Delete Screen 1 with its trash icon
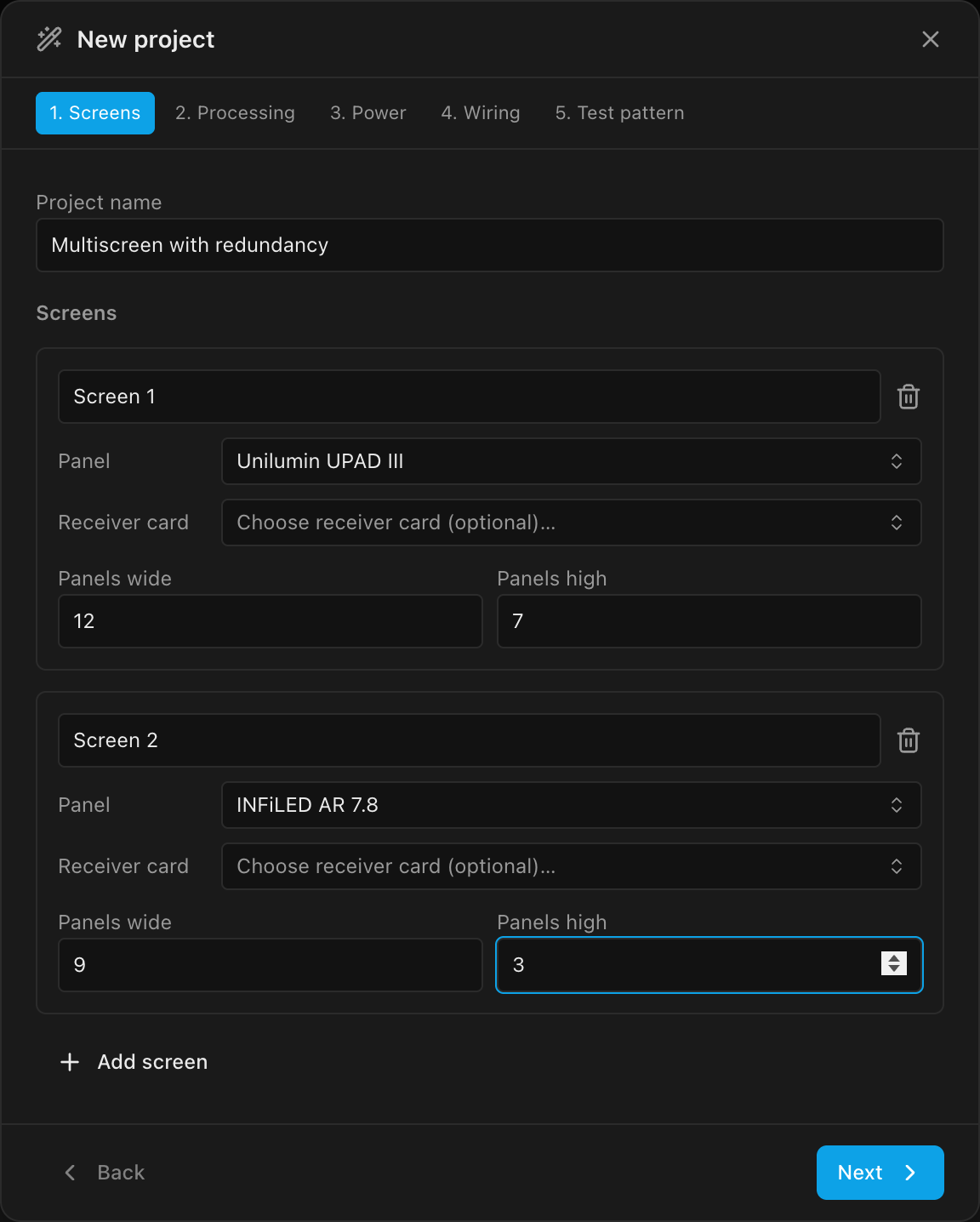This screenshot has height=1222, width=980. tap(909, 397)
